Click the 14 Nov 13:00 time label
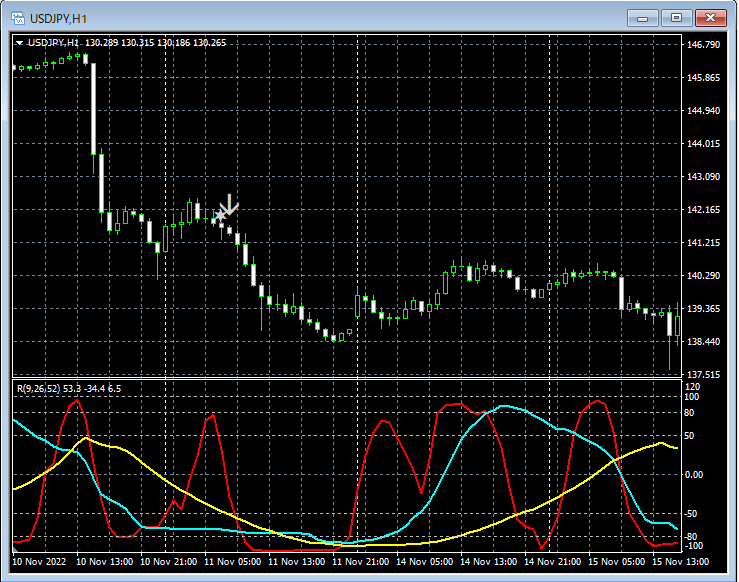 (488, 562)
